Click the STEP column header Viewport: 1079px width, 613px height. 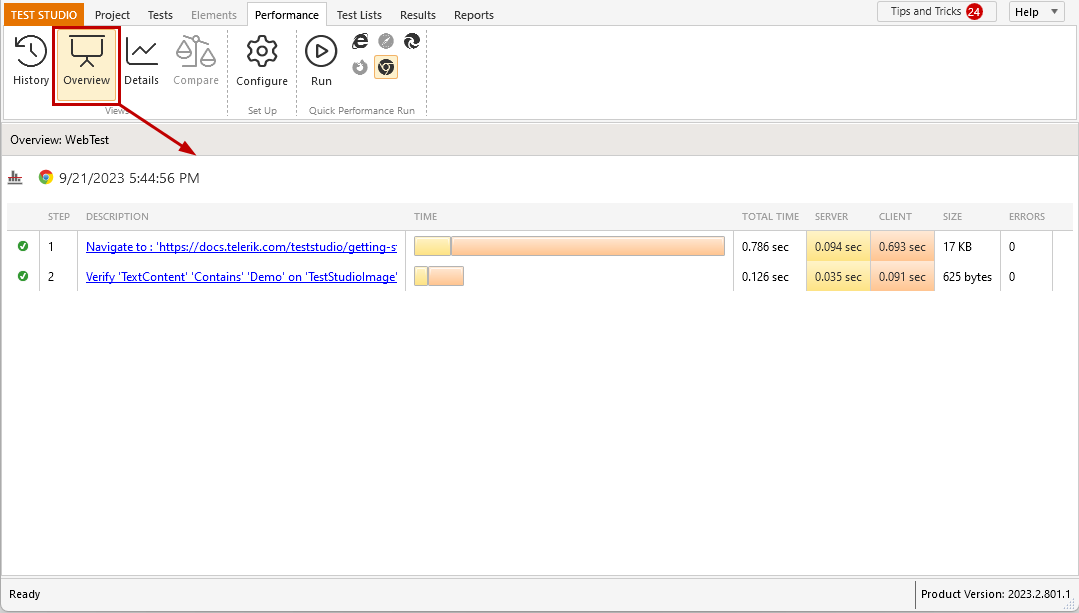click(x=58, y=217)
